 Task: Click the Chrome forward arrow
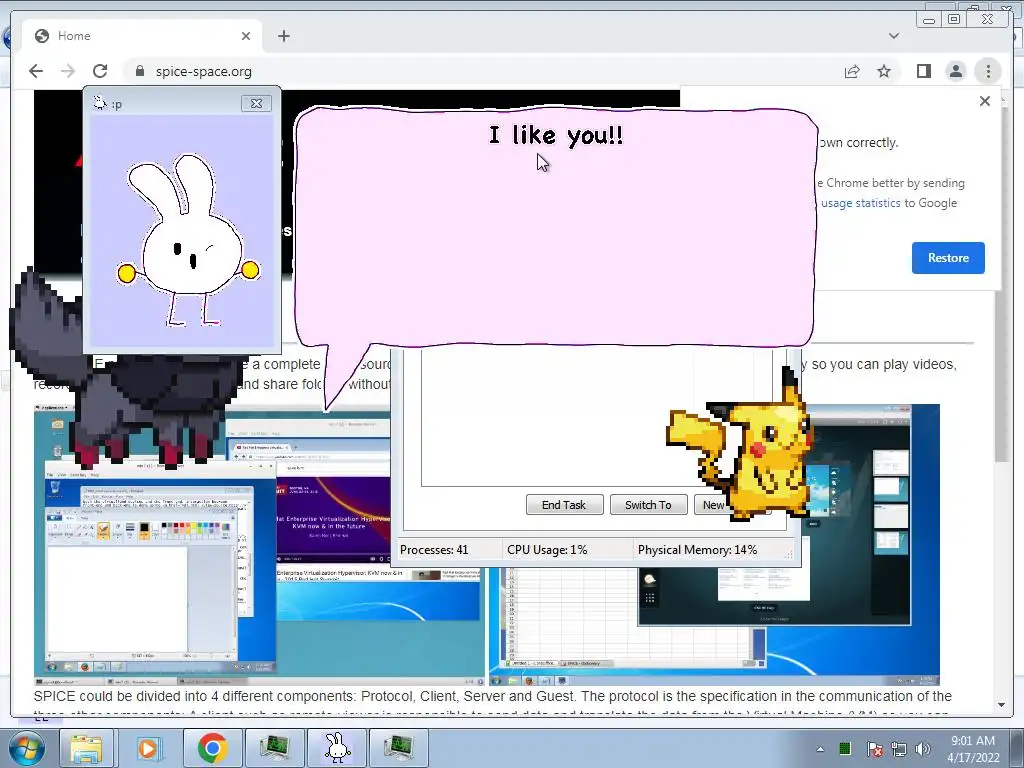(x=68, y=71)
